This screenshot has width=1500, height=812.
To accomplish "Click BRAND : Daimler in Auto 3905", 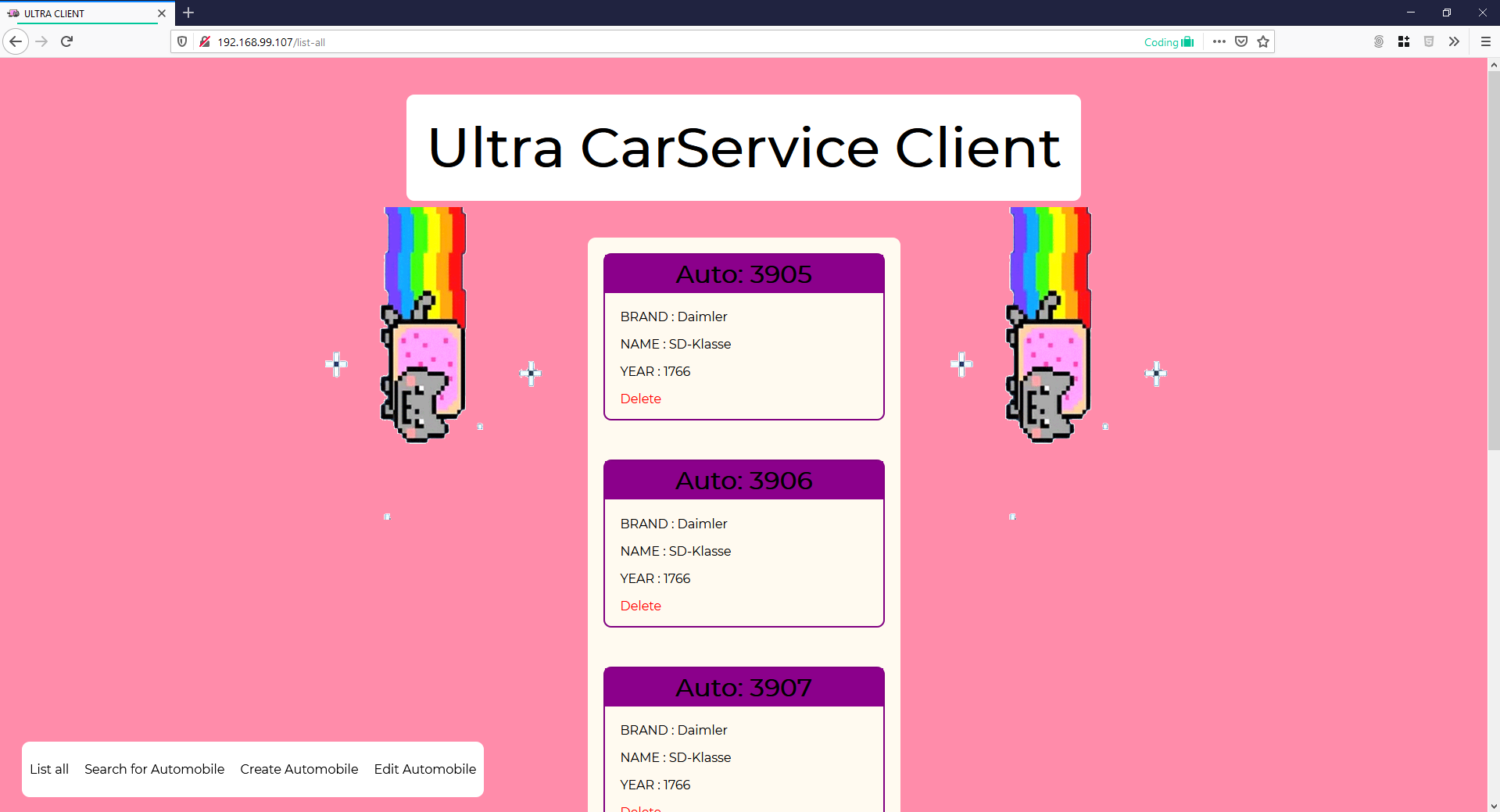I will point(674,317).
